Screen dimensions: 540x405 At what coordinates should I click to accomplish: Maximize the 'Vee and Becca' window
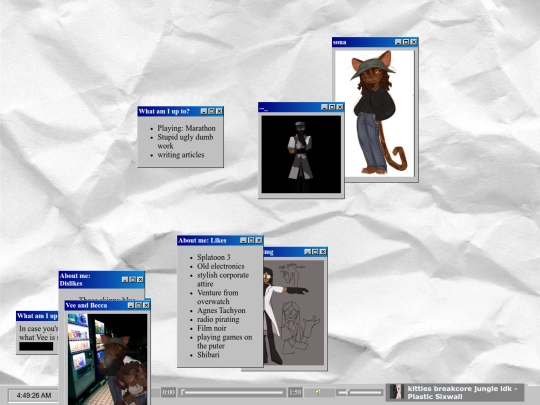[138, 305]
